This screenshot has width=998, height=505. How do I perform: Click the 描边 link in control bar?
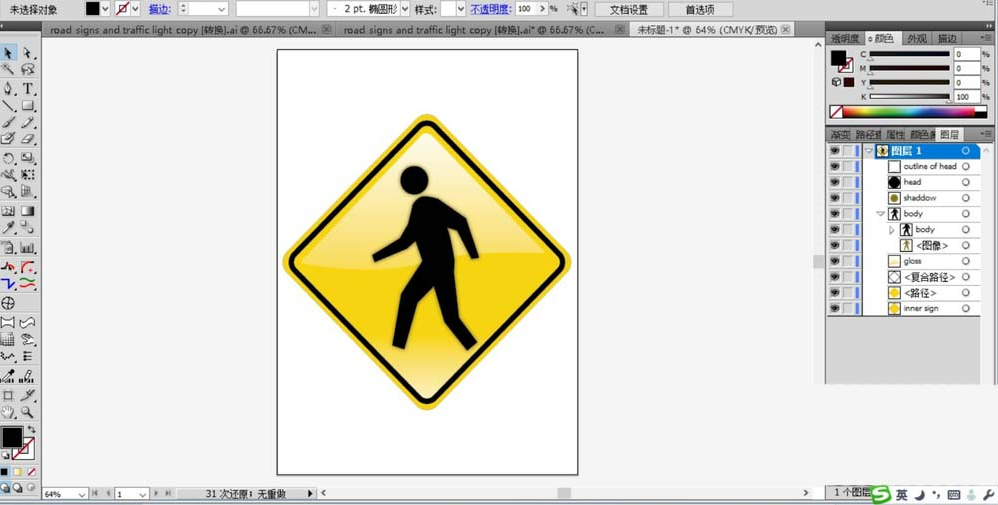(159, 10)
